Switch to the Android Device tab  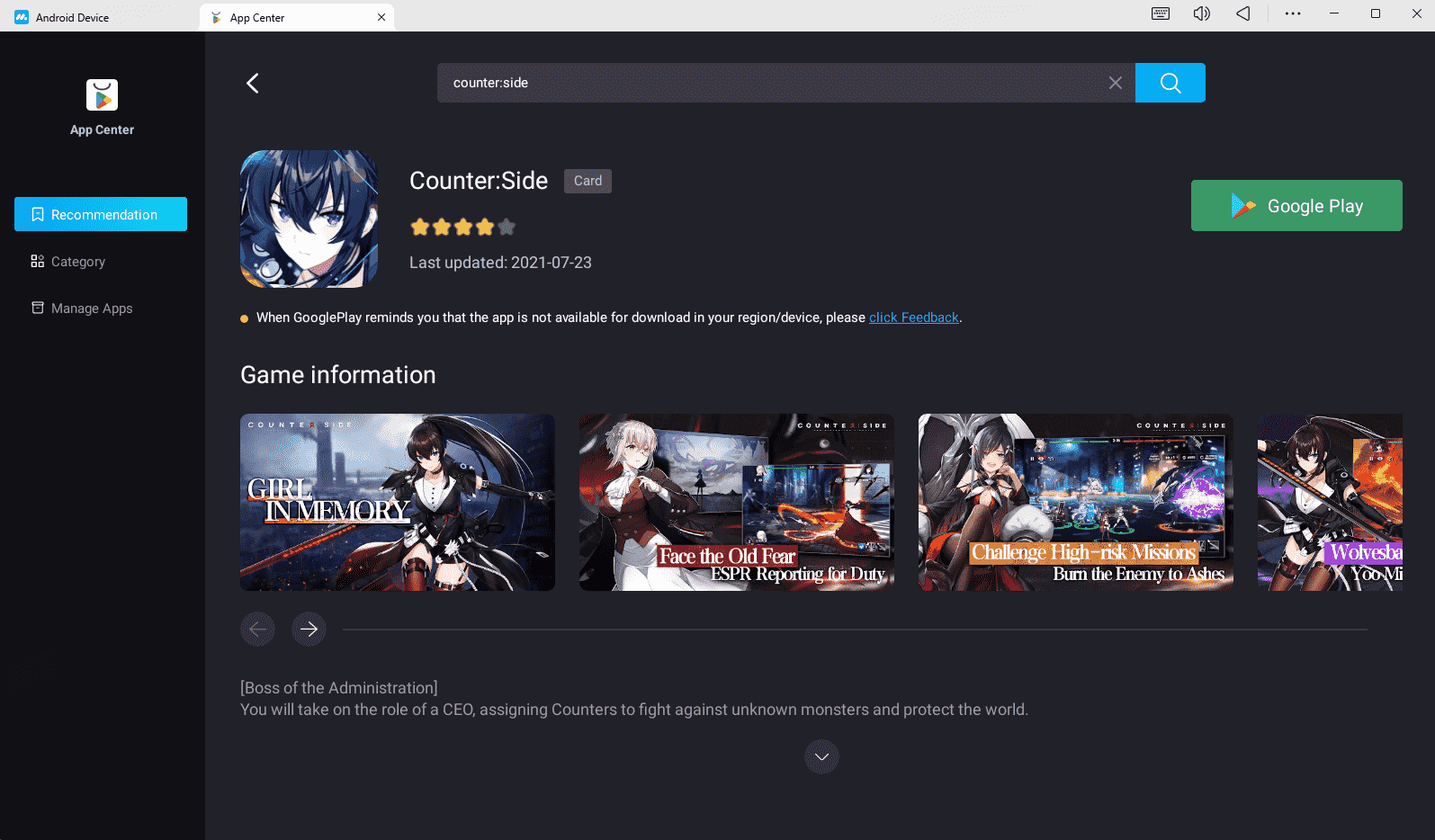72,17
